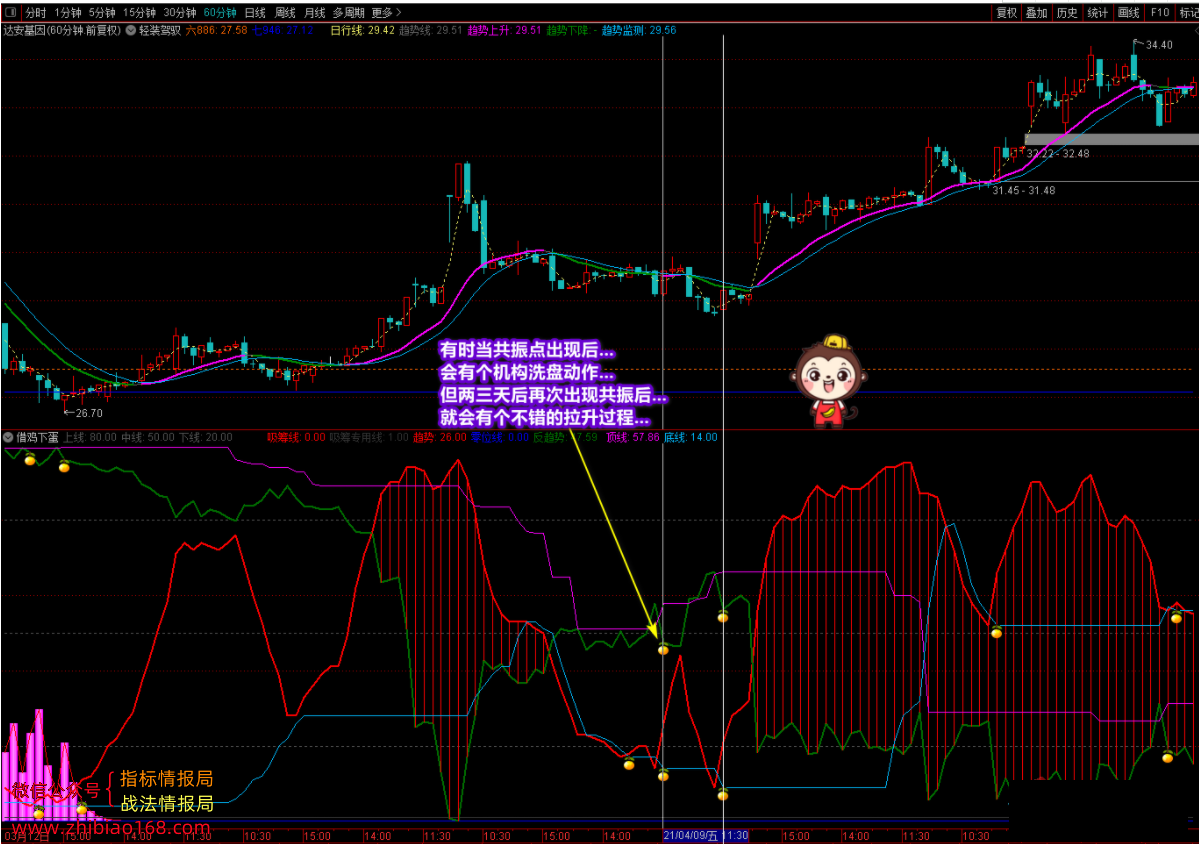Image resolution: width=1199 pixels, height=844 pixels.
Task: Click the 趋势上升: 29.51 value
Action: pyautogui.click(x=504, y=31)
